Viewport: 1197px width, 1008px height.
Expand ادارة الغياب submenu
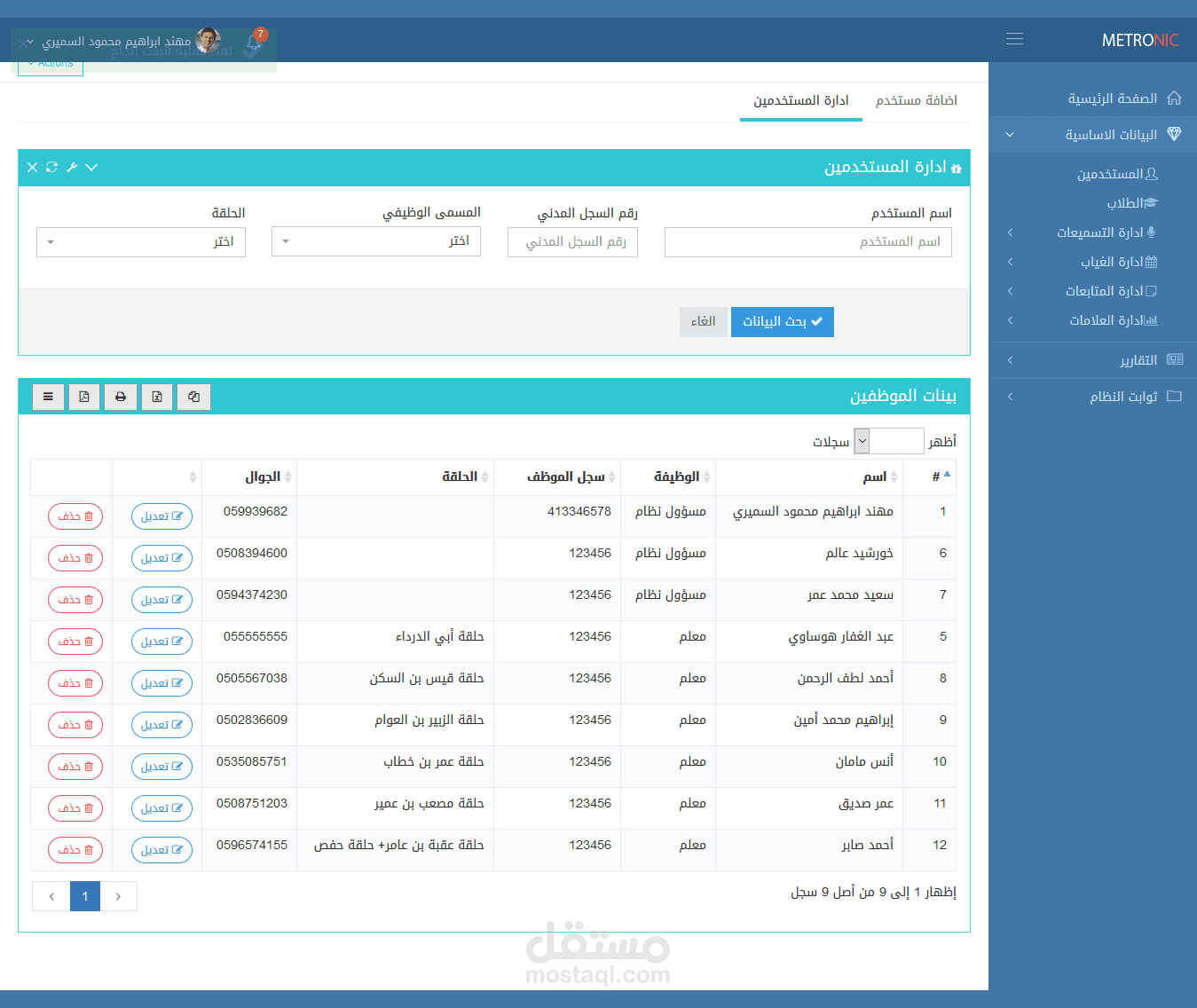coord(1010,262)
